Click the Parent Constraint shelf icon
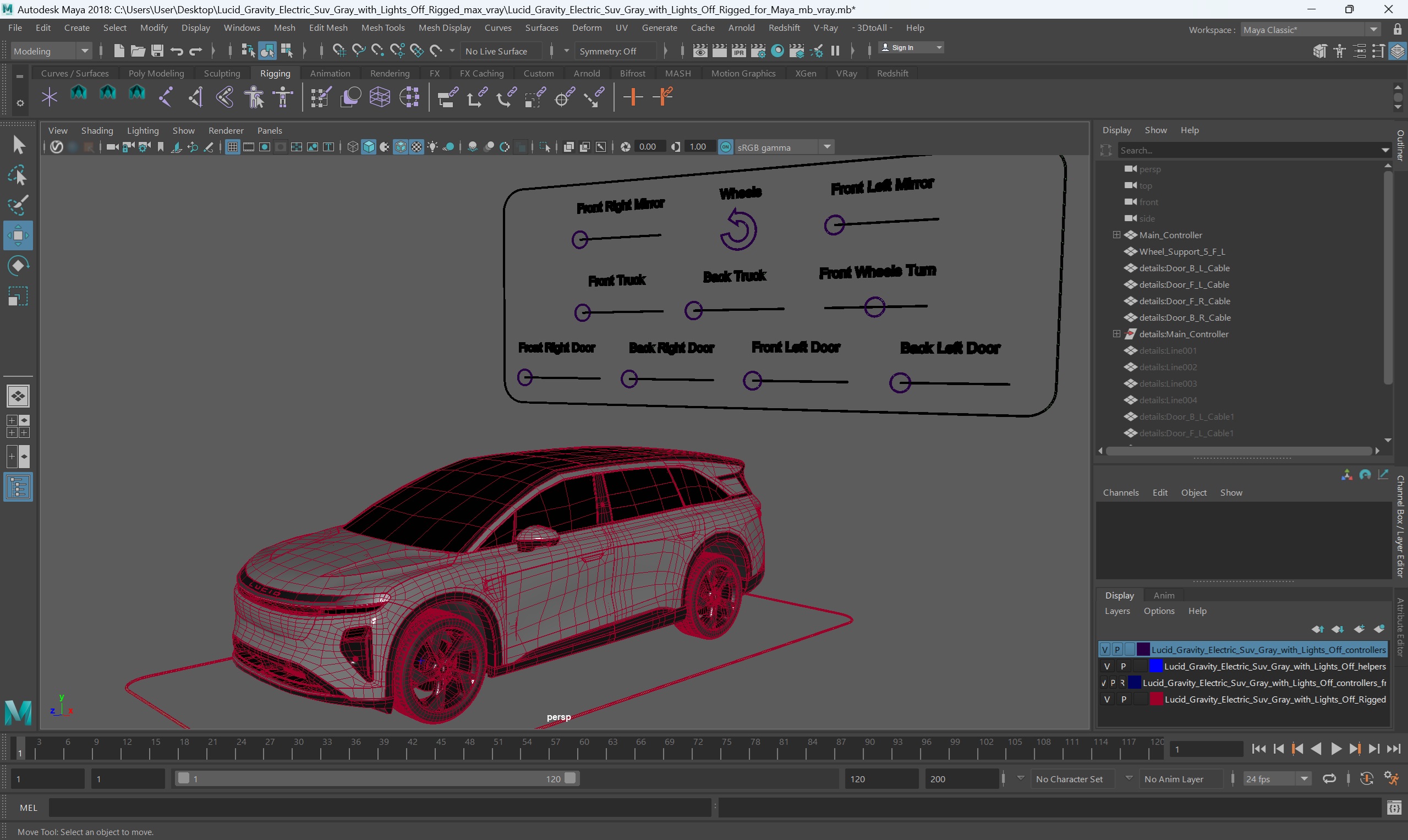Viewport: 1408px width, 840px height. click(x=447, y=97)
